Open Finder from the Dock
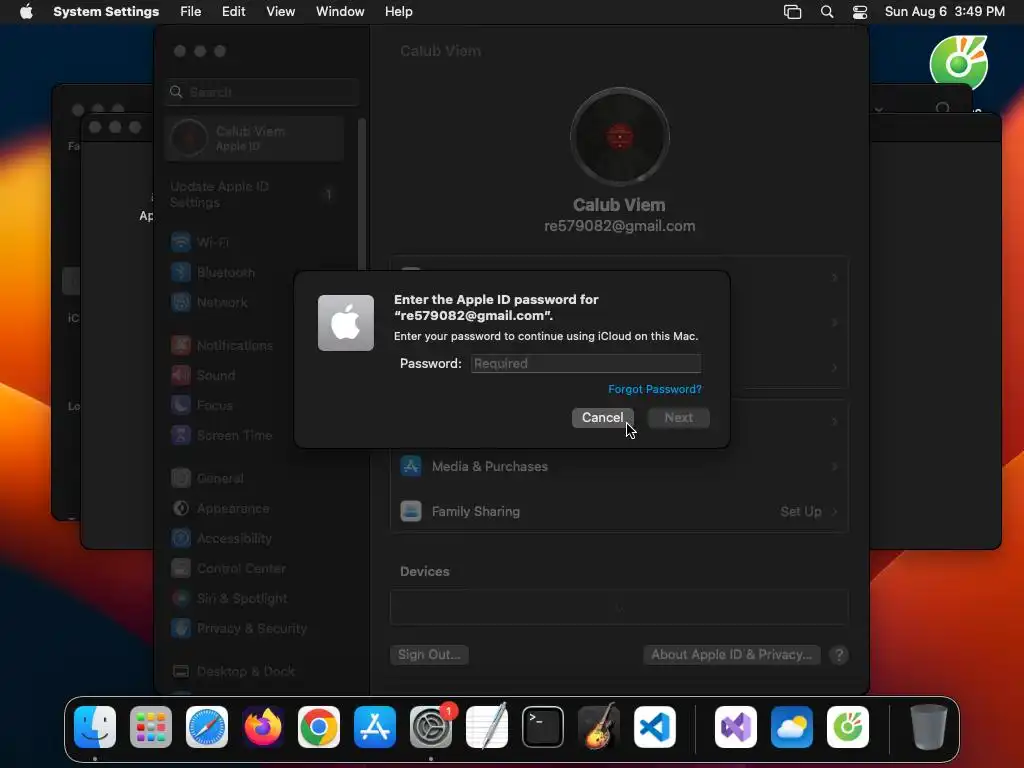The image size is (1024, 768). pos(95,727)
